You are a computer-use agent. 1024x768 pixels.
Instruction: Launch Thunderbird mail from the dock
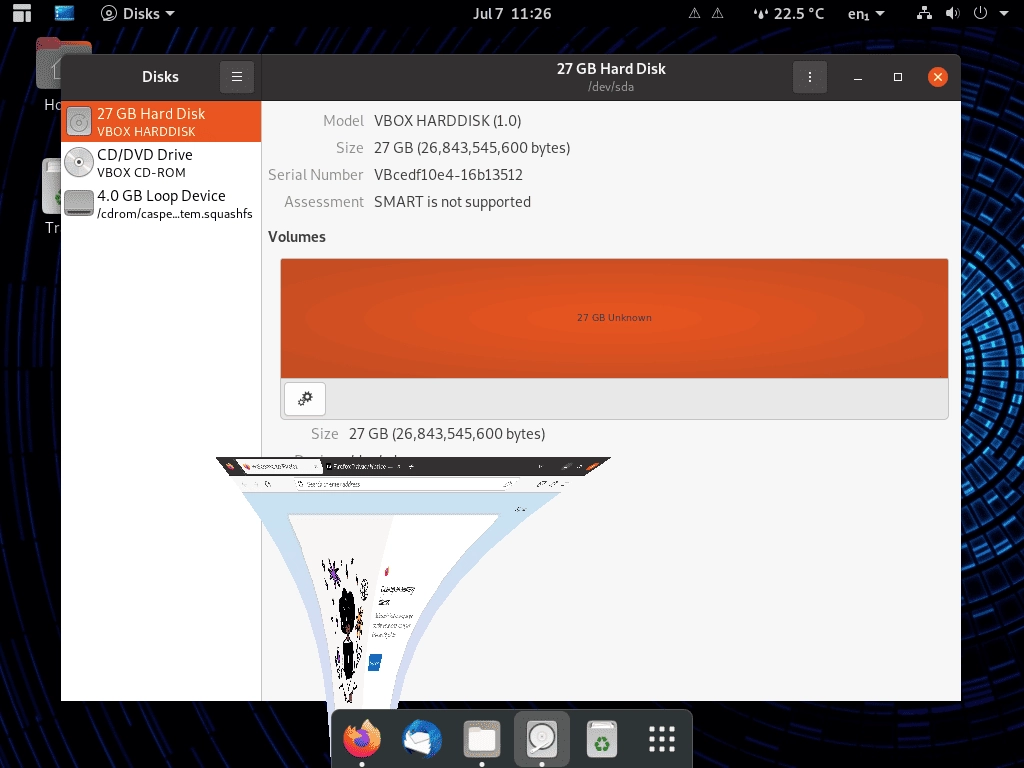pos(422,739)
